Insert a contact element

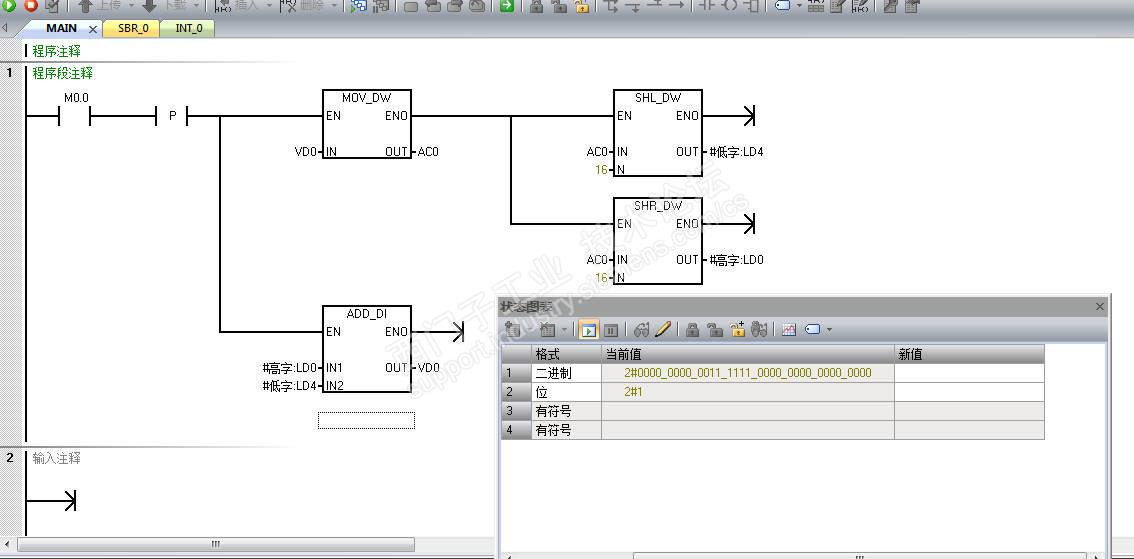point(707,6)
